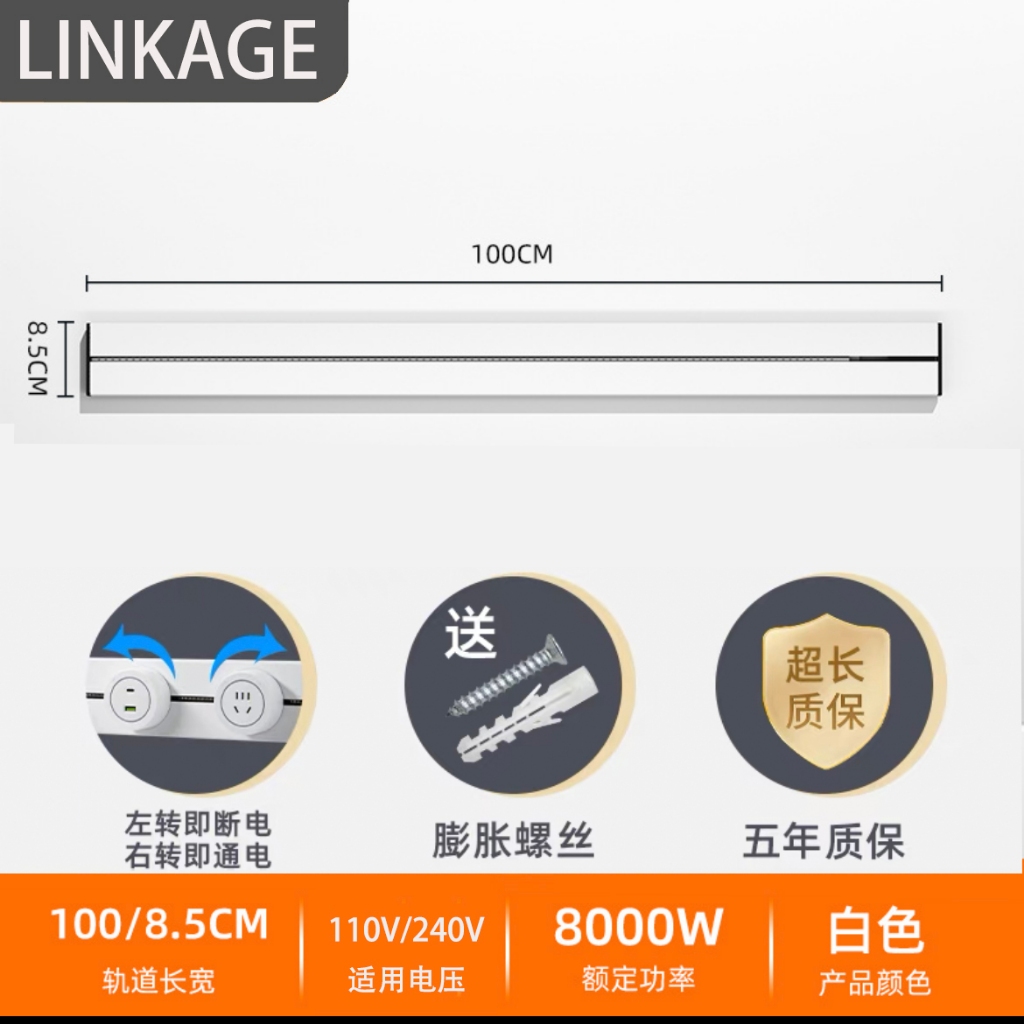Click the 100CM length dimension label
Viewport: 1024px width, 1024px height.
pyautogui.click(x=512, y=254)
